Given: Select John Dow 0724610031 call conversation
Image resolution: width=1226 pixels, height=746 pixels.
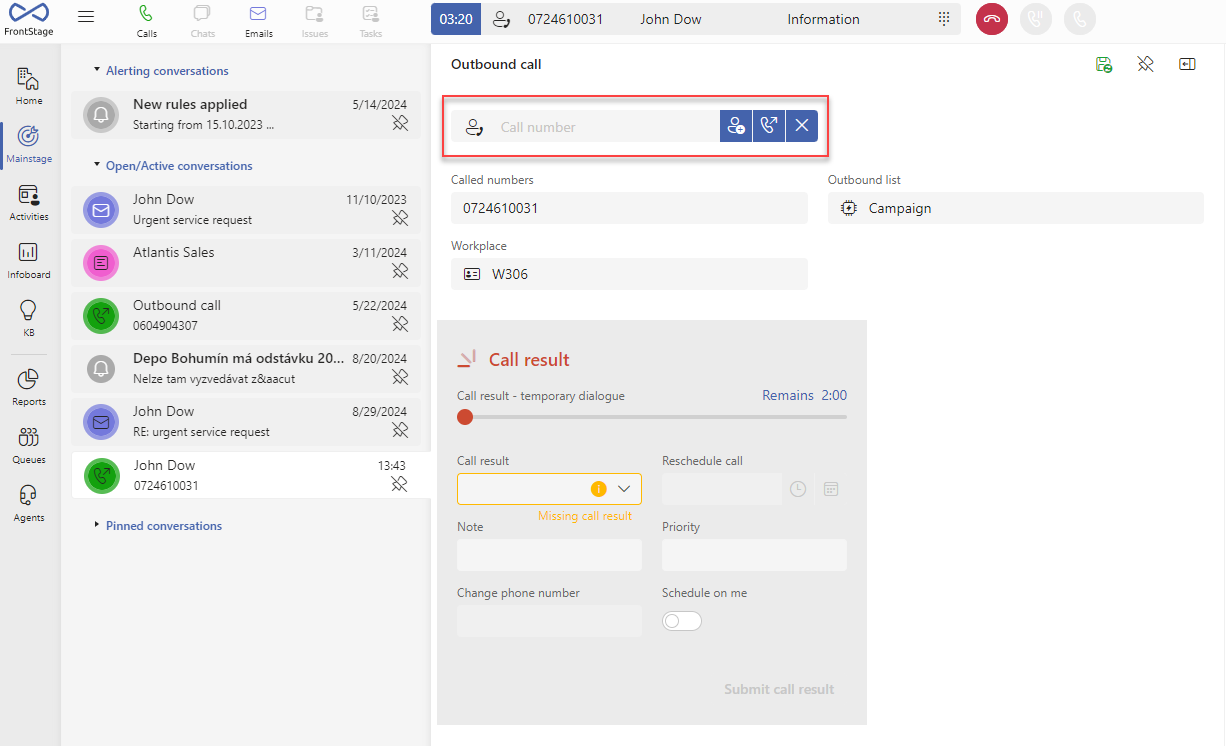Looking at the screenshot, I should (x=251, y=475).
